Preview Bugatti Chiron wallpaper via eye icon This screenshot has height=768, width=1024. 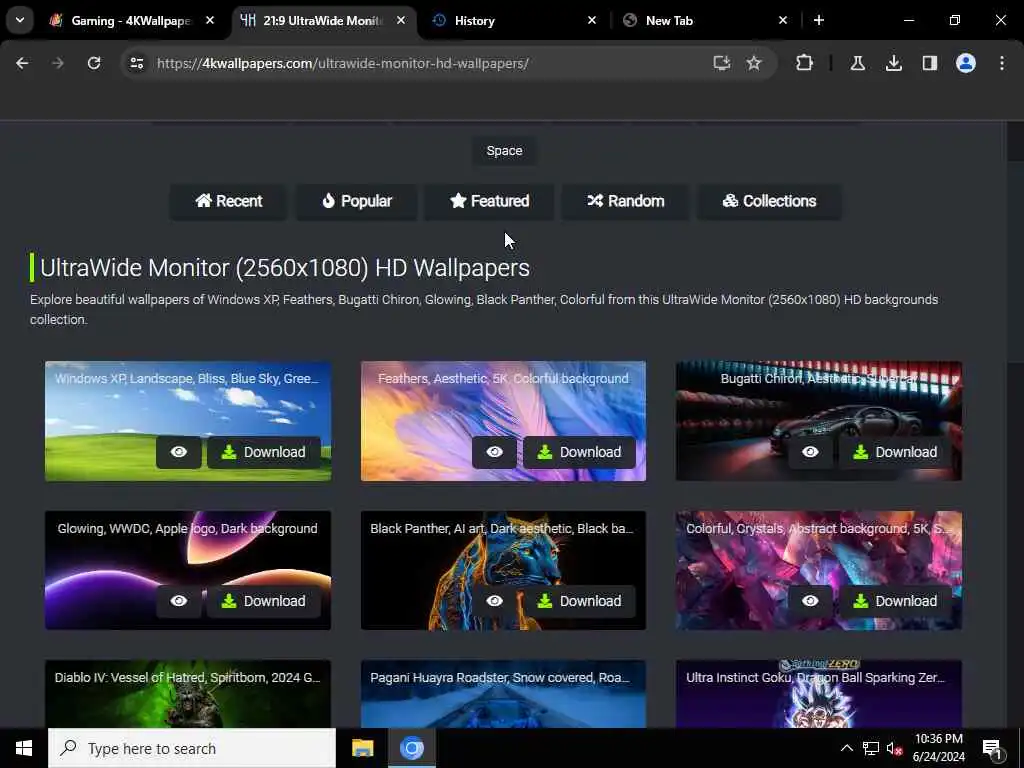coord(810,452)
